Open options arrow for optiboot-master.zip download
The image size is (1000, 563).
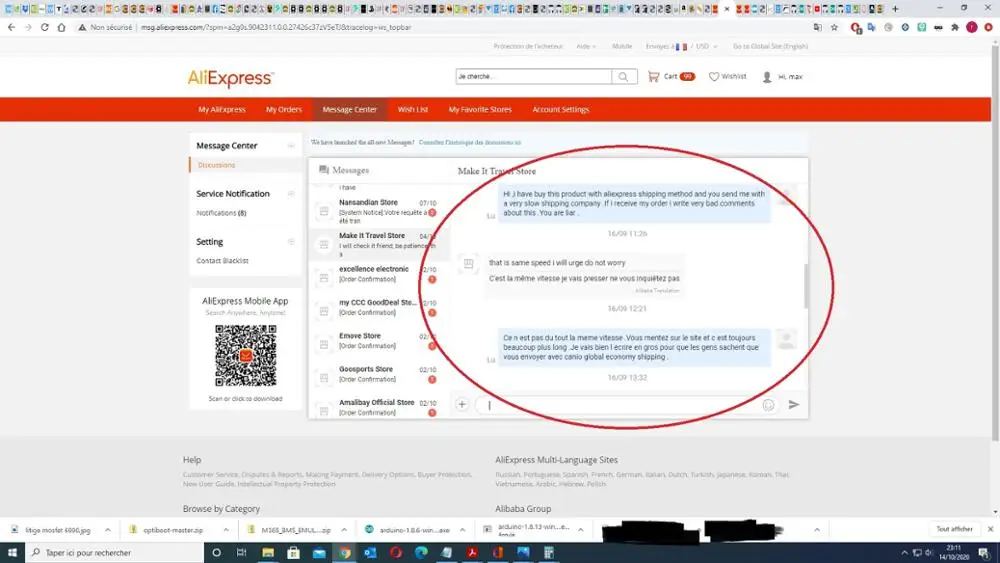(226, 530)
